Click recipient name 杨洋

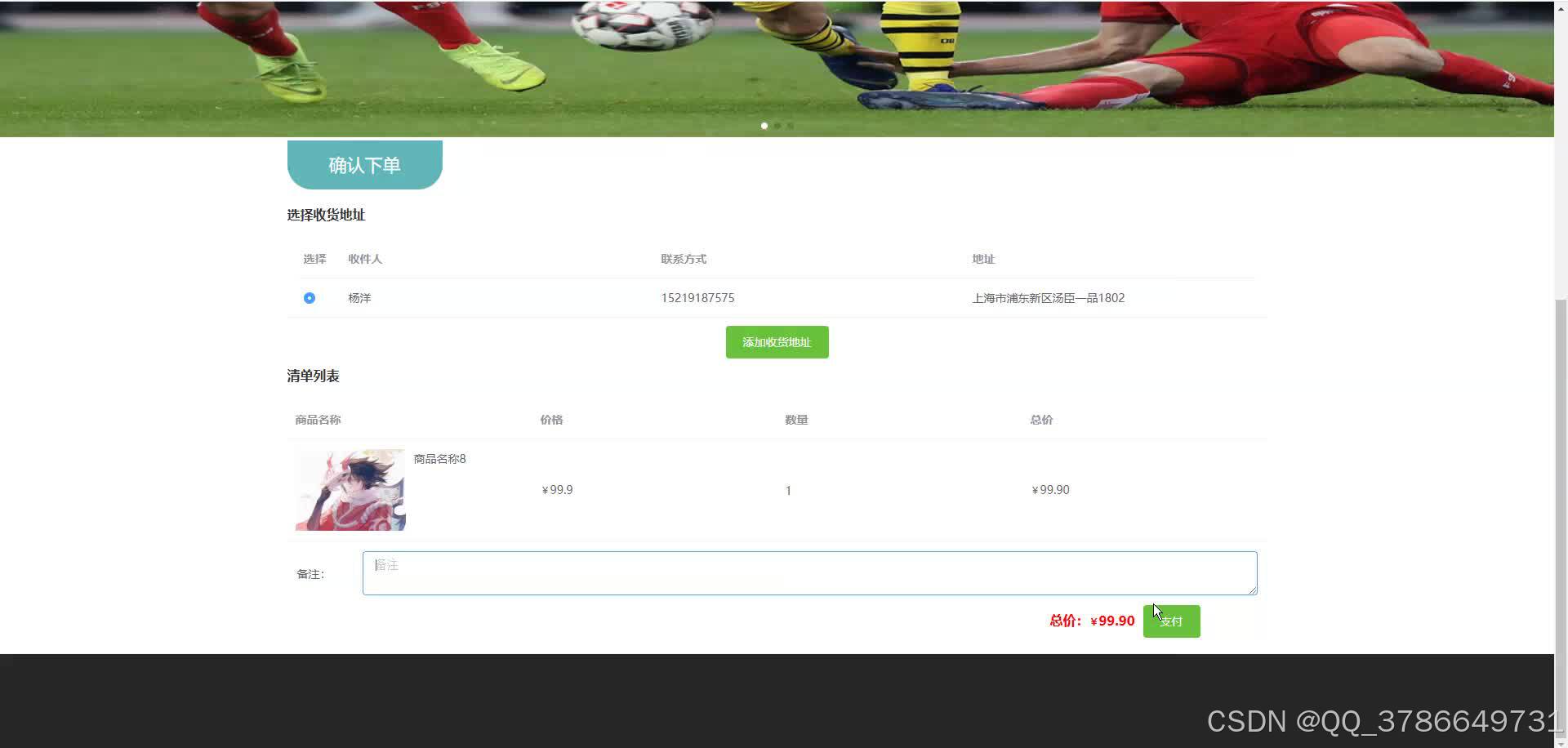click(x=359, y=298)
